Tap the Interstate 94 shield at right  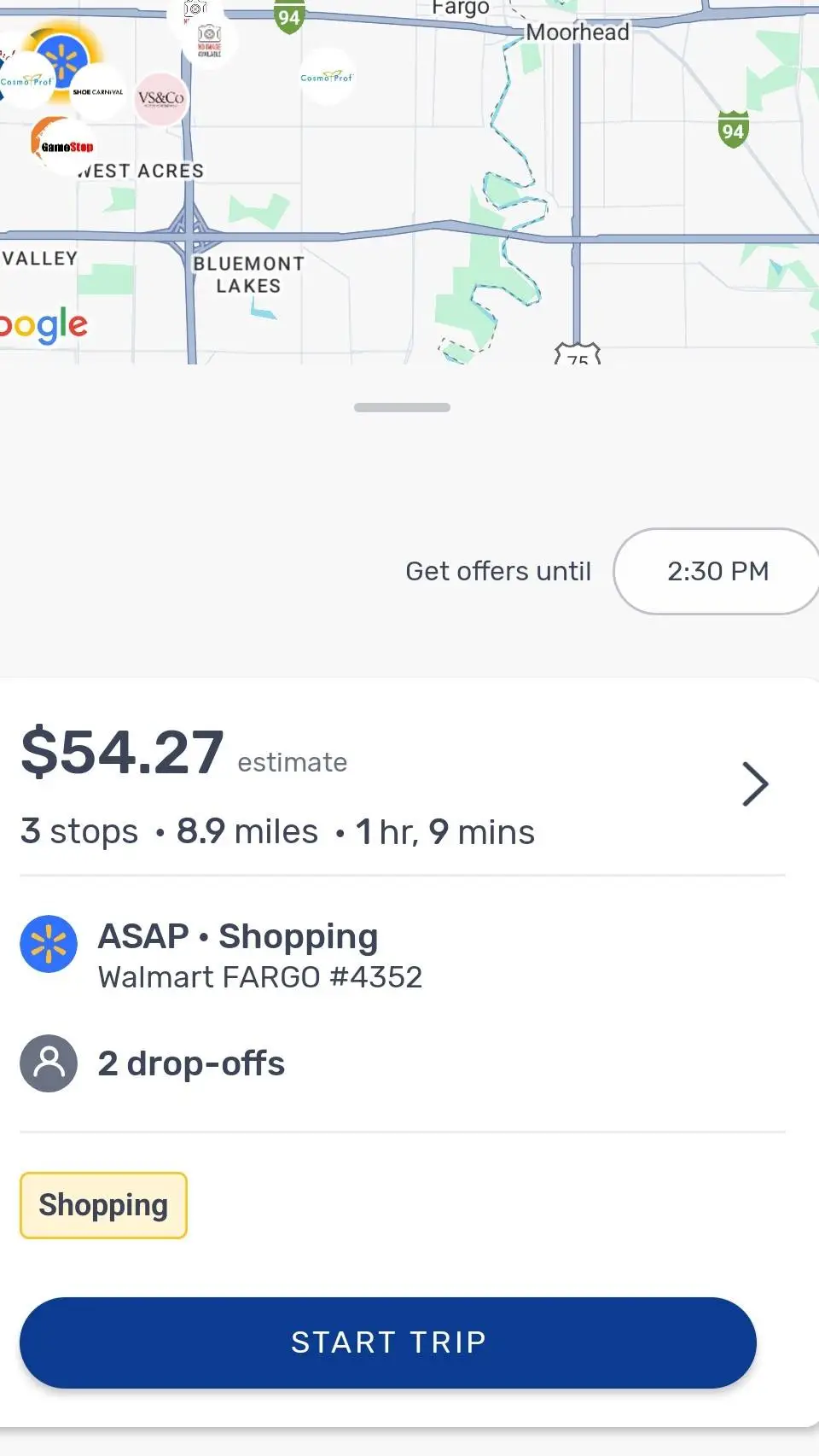point(733,130)
